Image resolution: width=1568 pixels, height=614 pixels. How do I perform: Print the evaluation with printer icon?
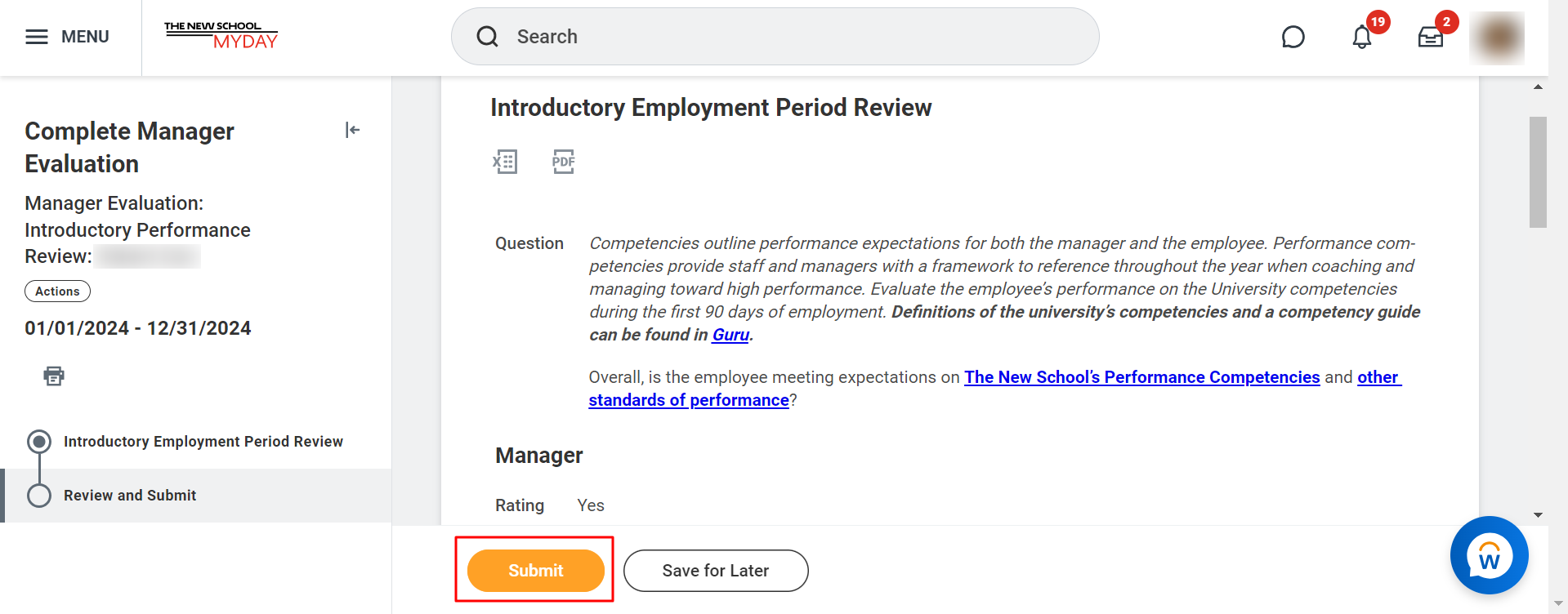[54, 376]
